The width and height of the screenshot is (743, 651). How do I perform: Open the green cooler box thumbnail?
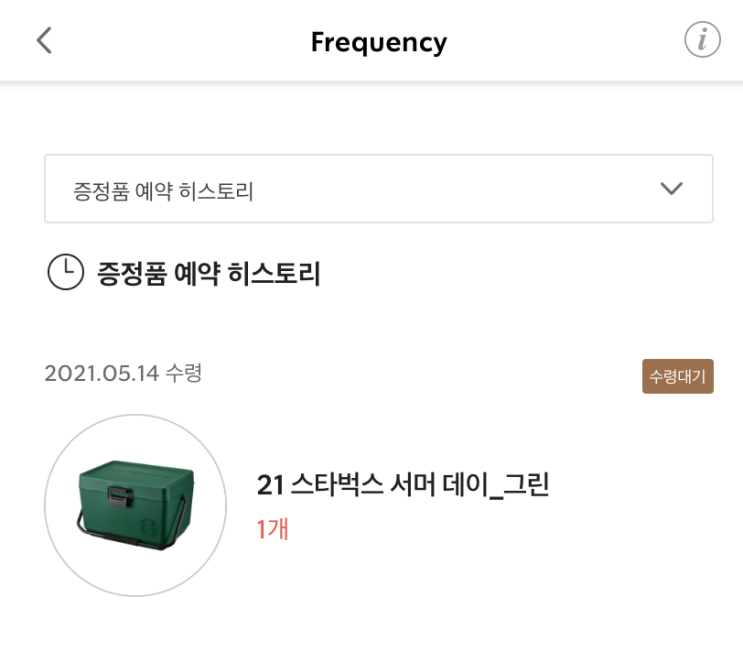point(136,505)
